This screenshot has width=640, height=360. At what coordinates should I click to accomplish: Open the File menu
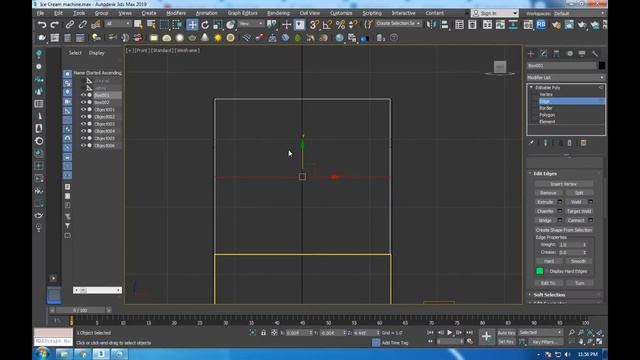(40, 13)
